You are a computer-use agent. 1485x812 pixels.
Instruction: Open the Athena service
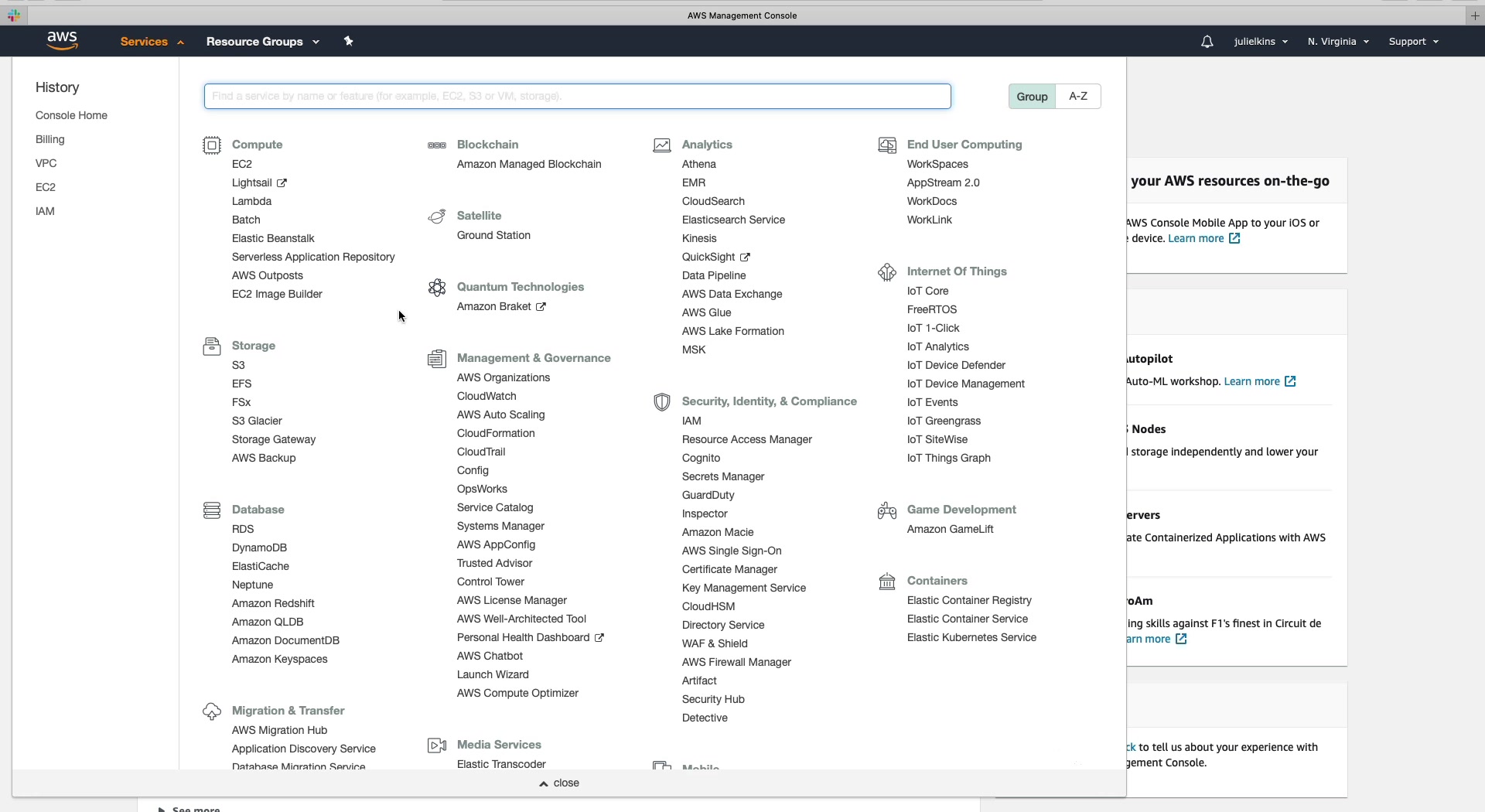click(x=699, y=165)
